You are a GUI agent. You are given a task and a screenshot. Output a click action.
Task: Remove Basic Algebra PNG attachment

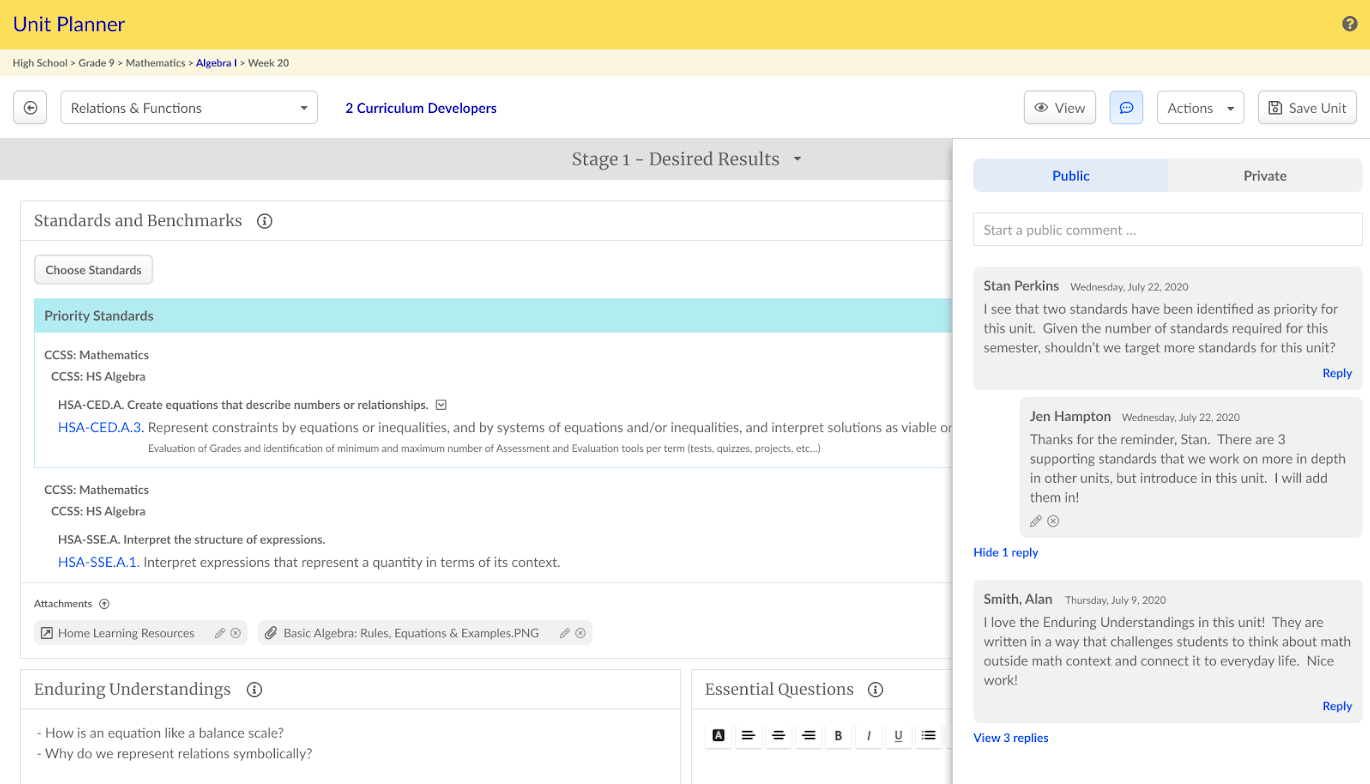tap(580, 633)
